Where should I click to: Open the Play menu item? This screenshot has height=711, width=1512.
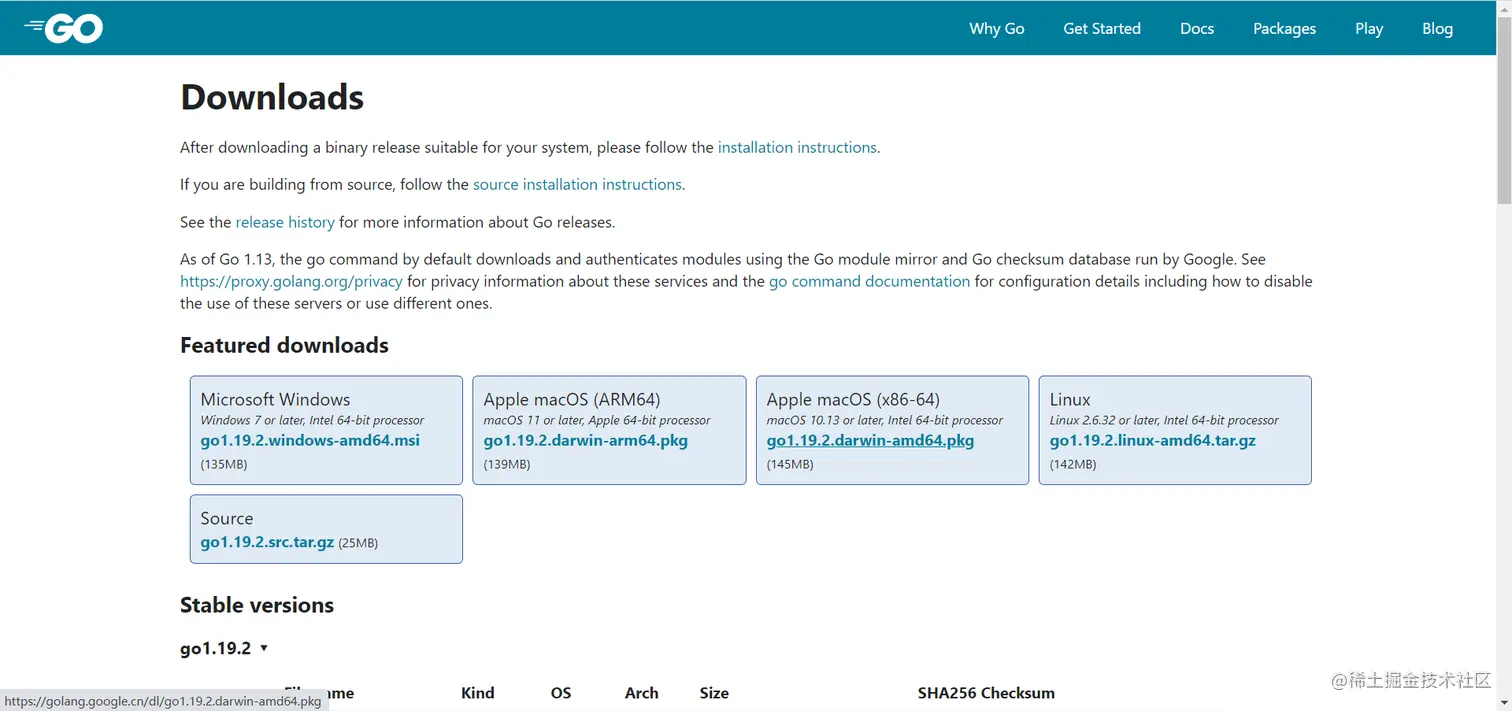pos(1369,28)
